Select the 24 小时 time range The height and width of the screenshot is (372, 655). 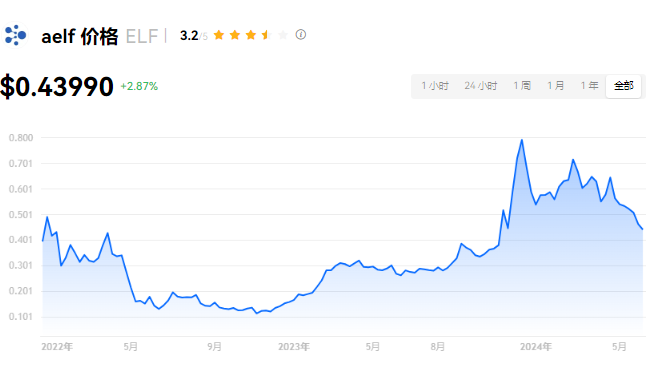click(x=481, y=86)
